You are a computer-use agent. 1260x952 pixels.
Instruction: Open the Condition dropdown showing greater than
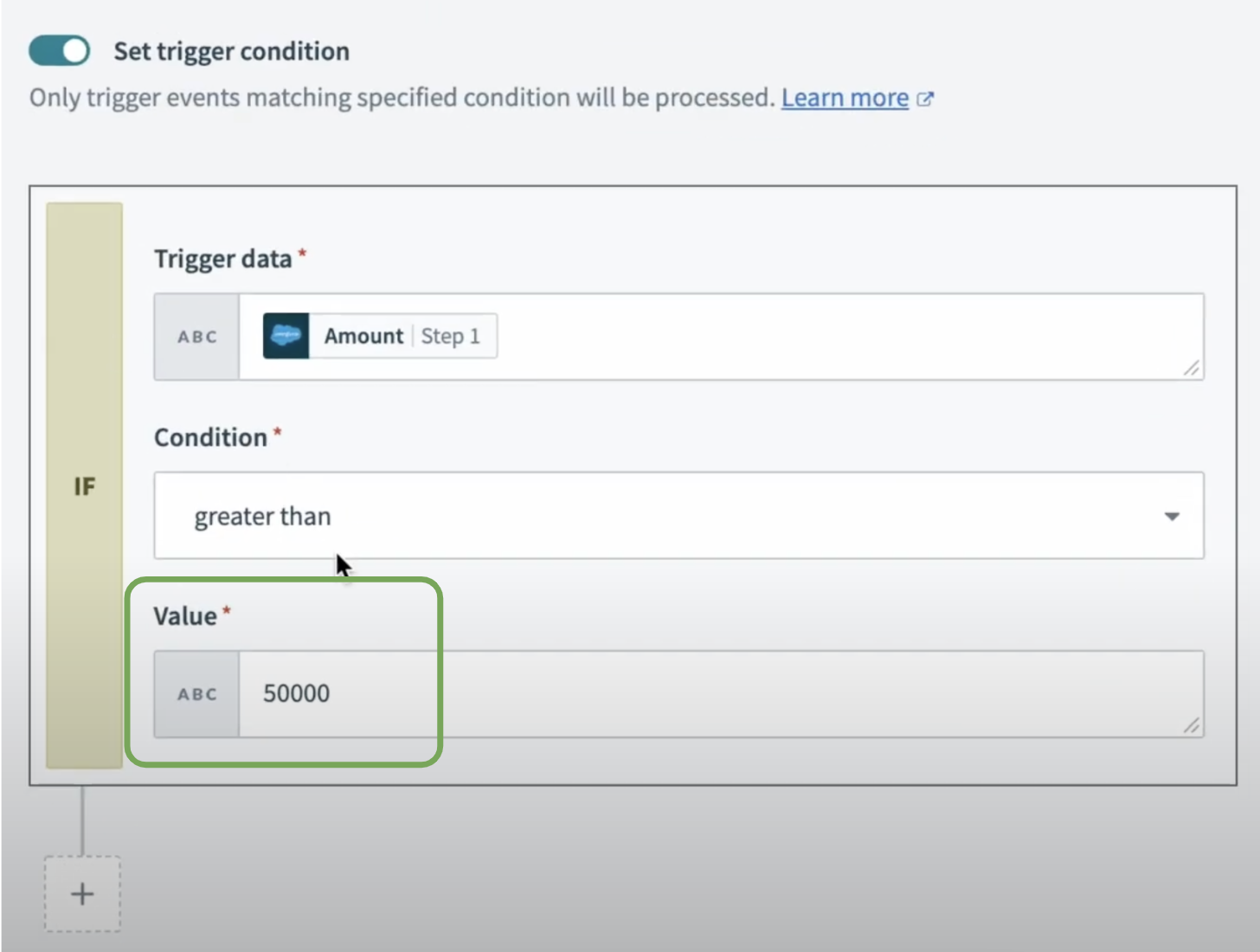coord(678,516)
